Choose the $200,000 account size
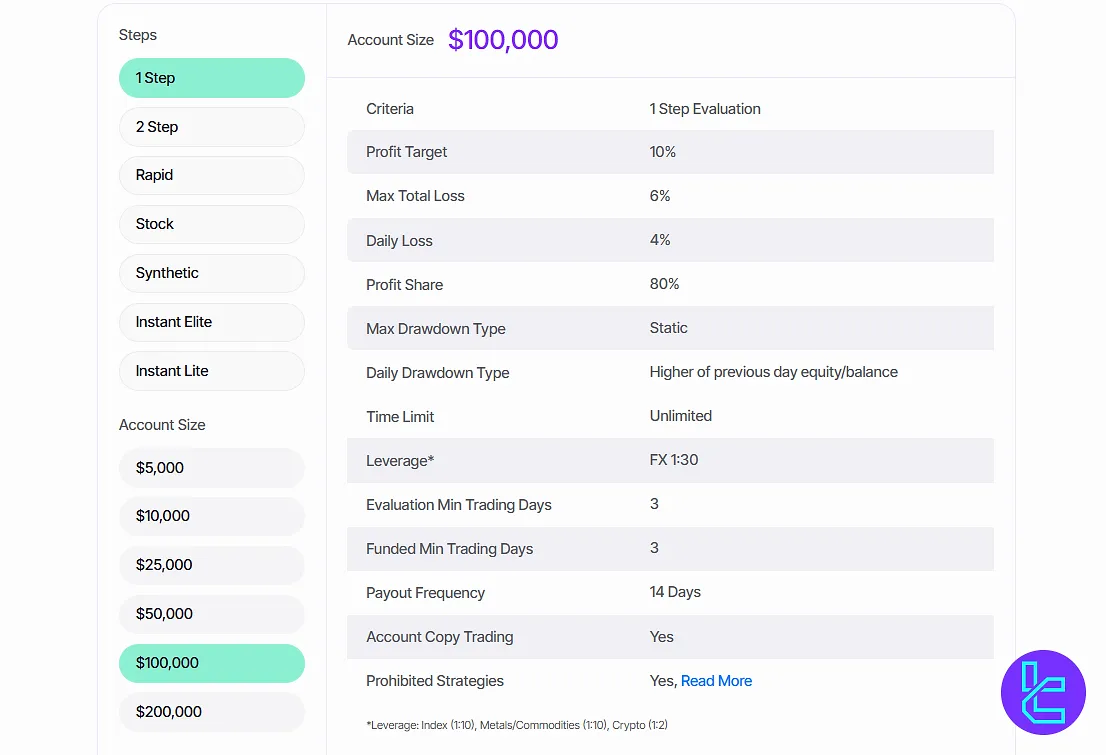 (x=211, y=712)
